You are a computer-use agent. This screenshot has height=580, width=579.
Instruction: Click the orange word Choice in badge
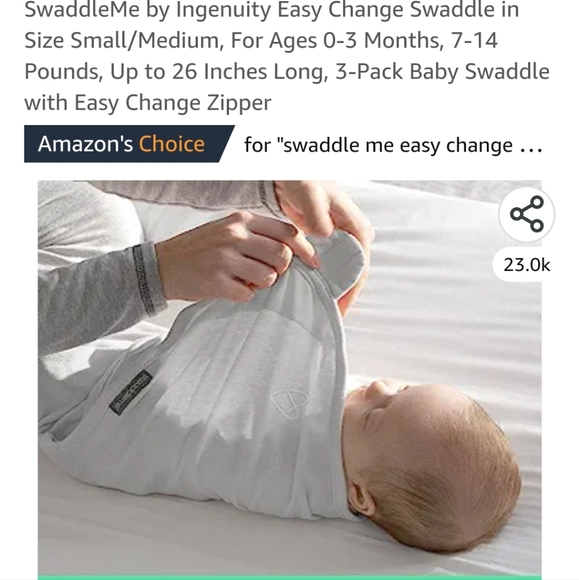click(172, 144)
